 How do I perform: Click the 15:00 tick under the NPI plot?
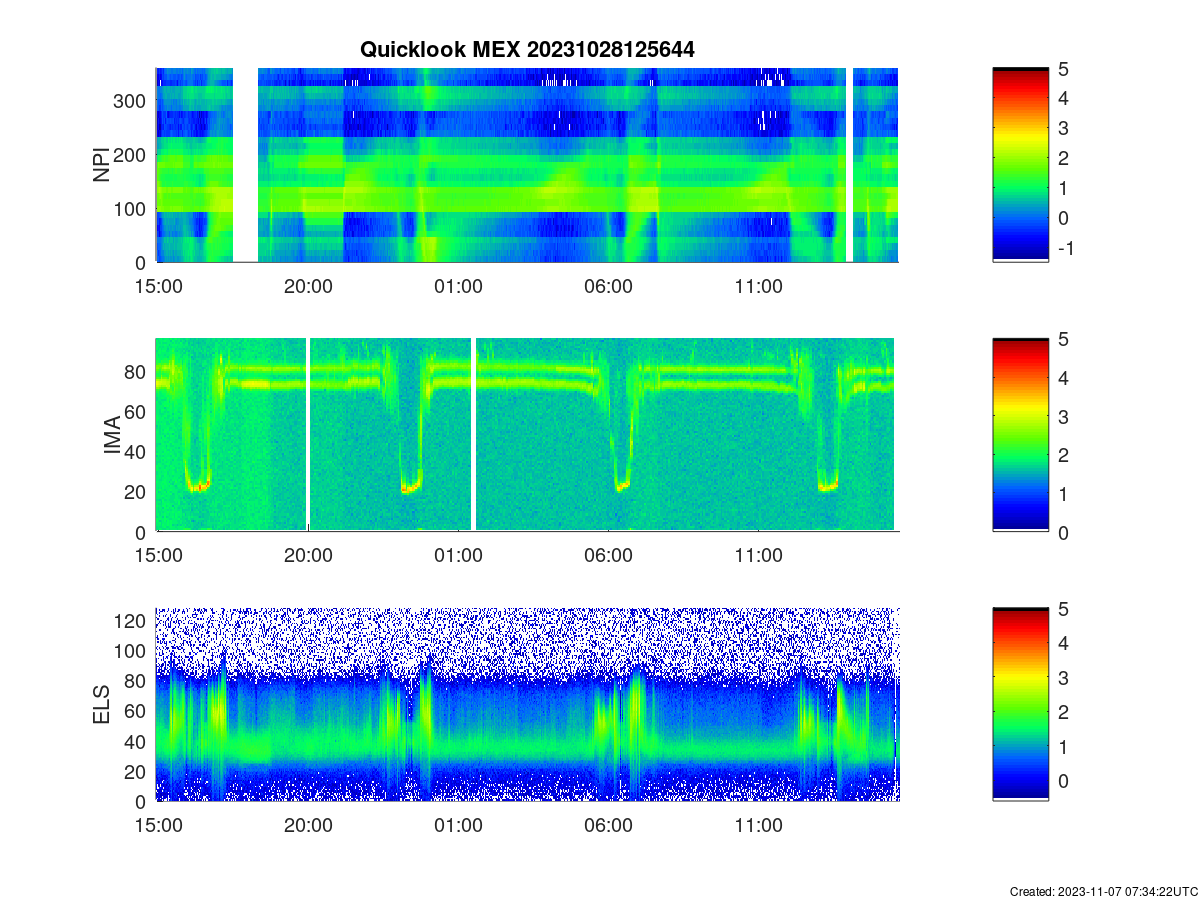pyautogui.click(x=158, y=287)
